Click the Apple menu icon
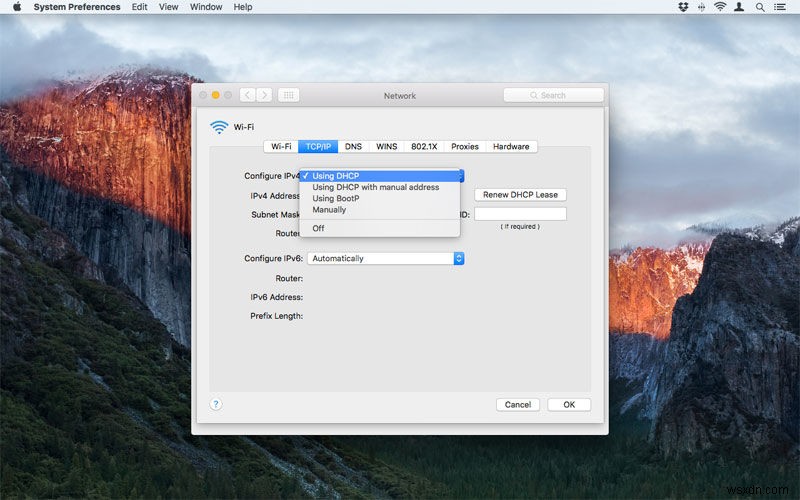 click(x=17, y=7)
